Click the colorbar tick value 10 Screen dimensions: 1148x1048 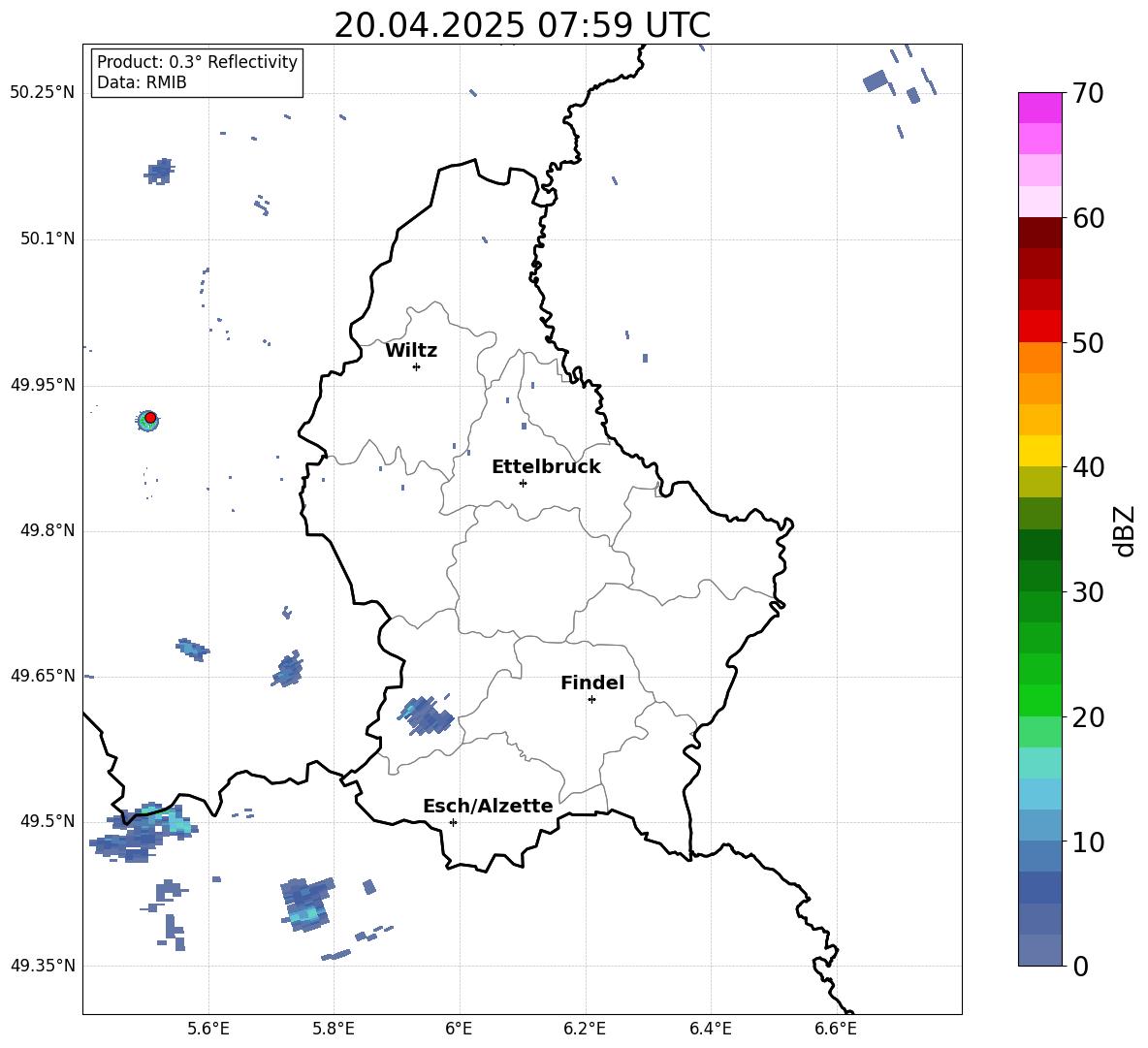(x=1088, y=842)
